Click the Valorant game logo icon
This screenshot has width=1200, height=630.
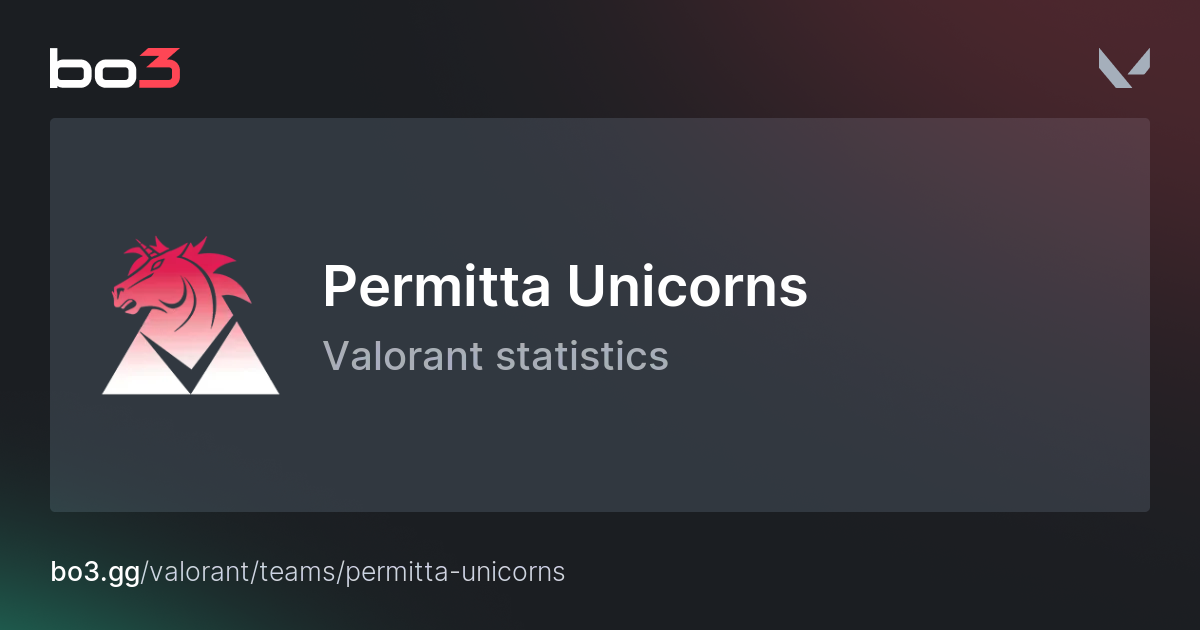1124,68
